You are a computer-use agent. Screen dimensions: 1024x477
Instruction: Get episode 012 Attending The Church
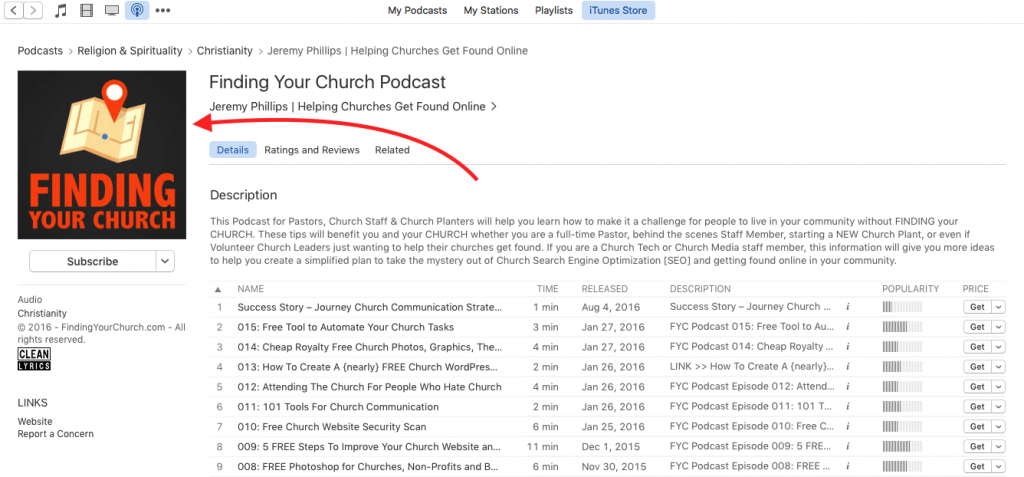(x=978, y=387)
